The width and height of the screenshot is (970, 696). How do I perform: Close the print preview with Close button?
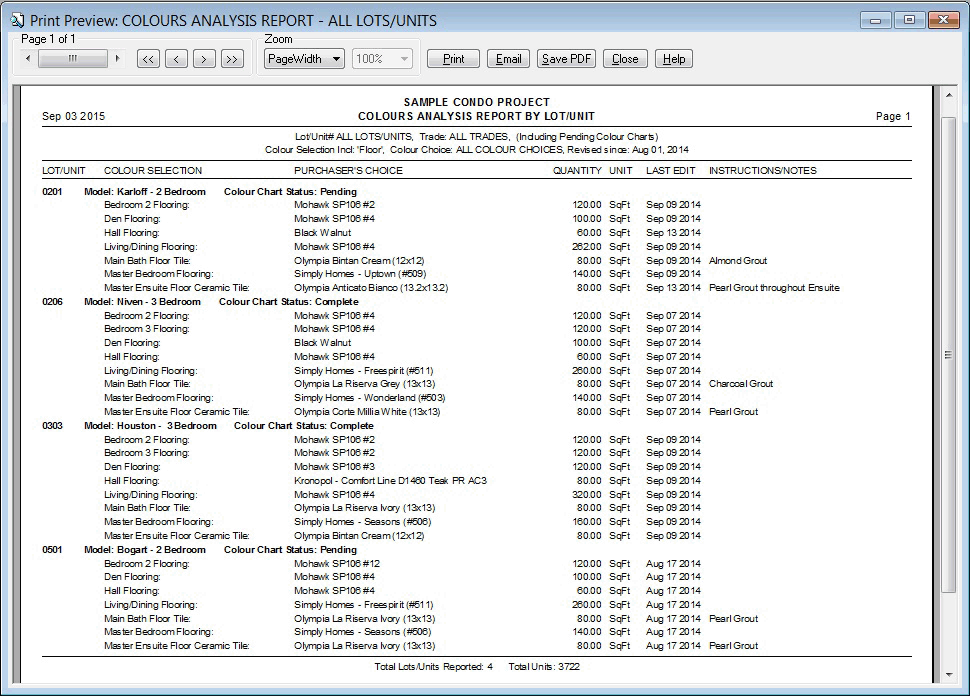click(625, 59)
